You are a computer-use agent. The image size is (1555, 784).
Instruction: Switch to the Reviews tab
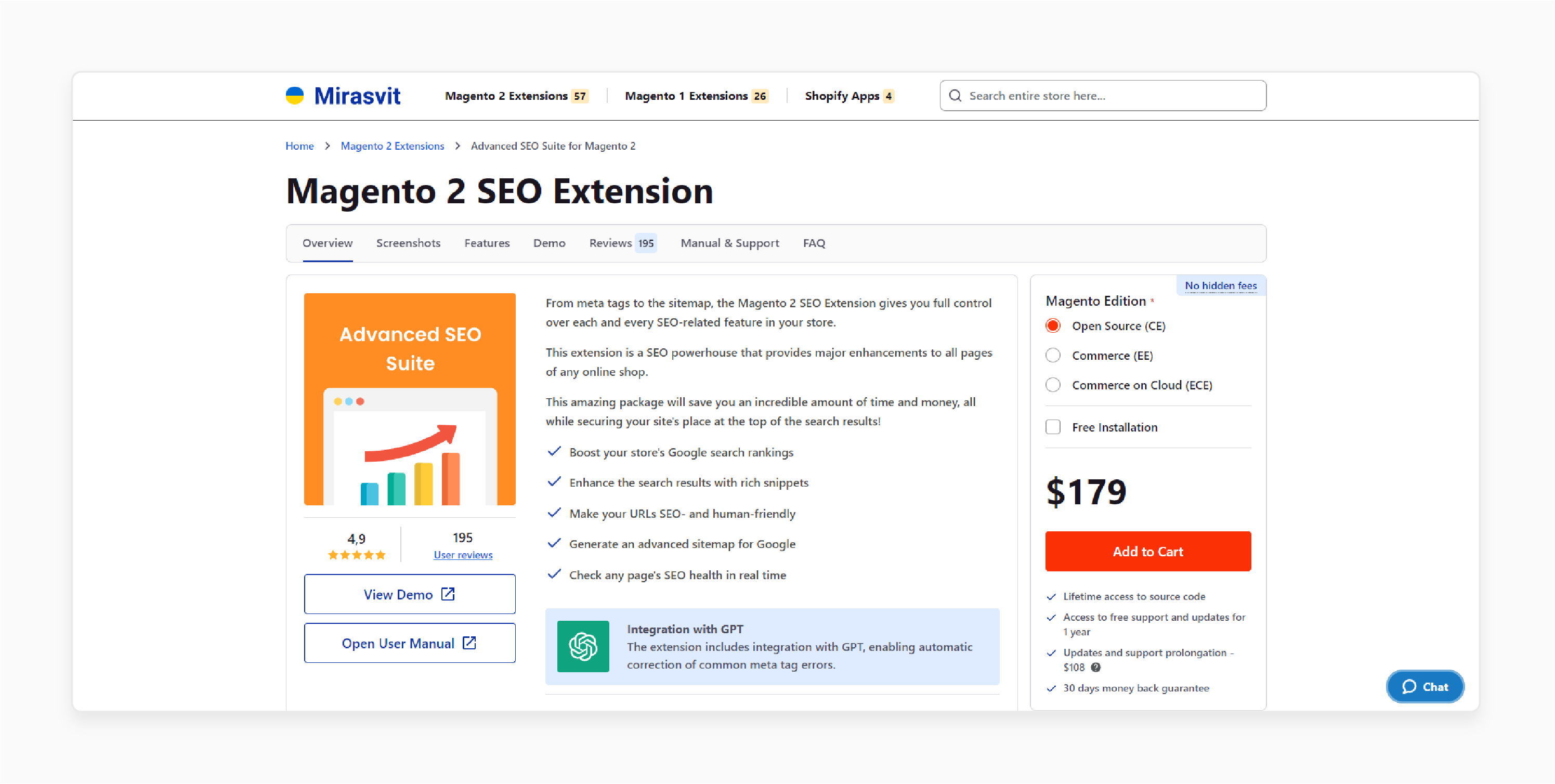point(622,243)
